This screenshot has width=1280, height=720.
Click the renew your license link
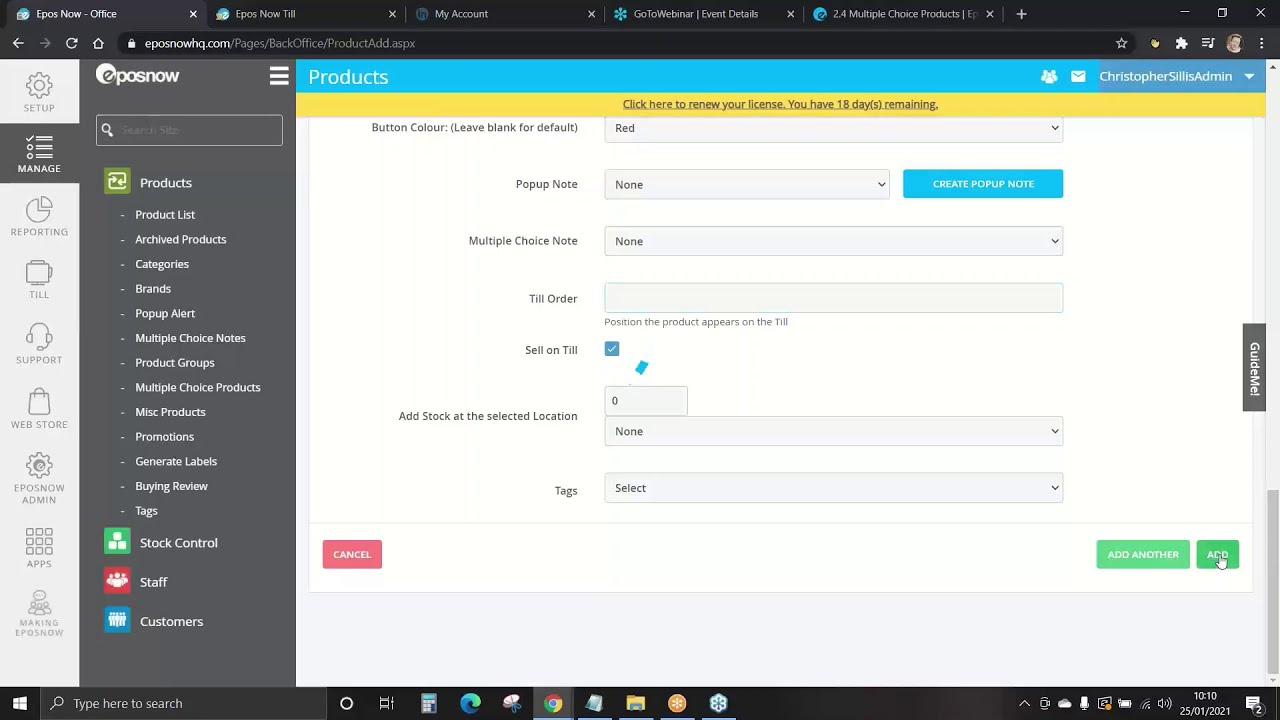point(780,104)
